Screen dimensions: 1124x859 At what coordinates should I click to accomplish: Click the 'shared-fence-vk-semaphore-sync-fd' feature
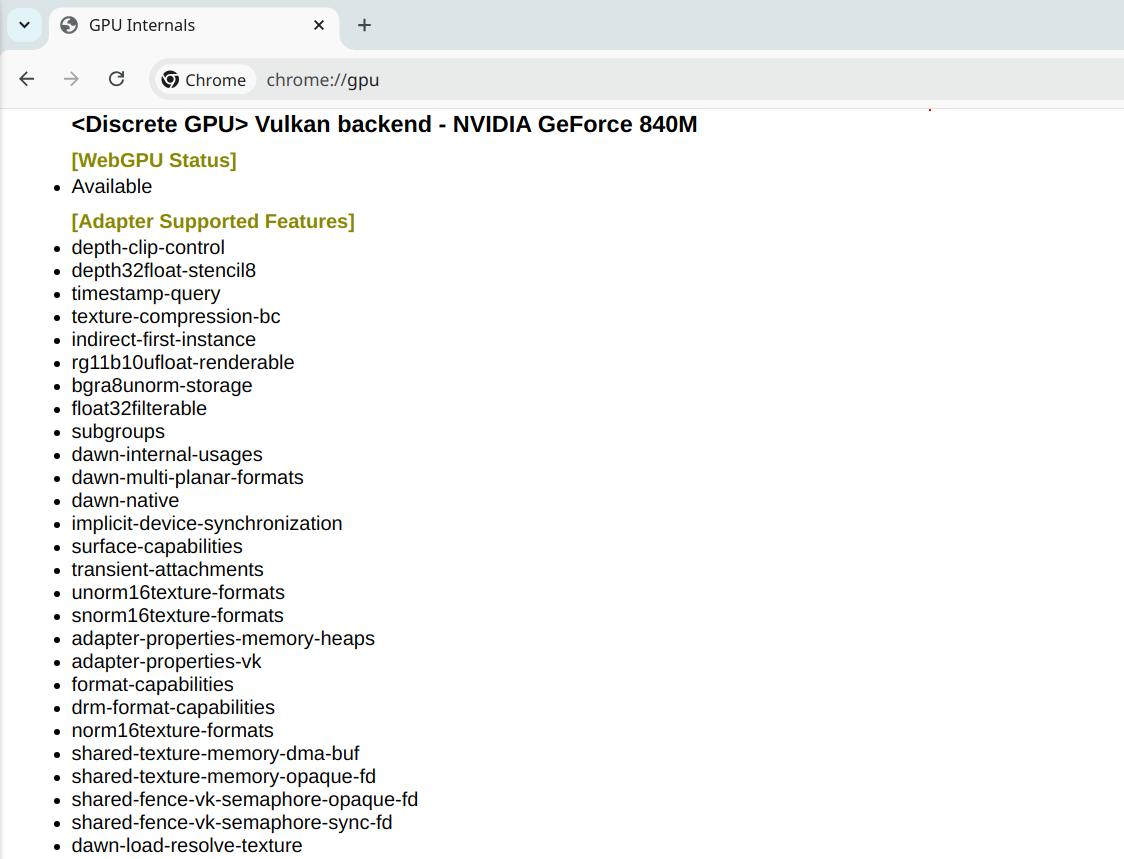click(232, 821)
